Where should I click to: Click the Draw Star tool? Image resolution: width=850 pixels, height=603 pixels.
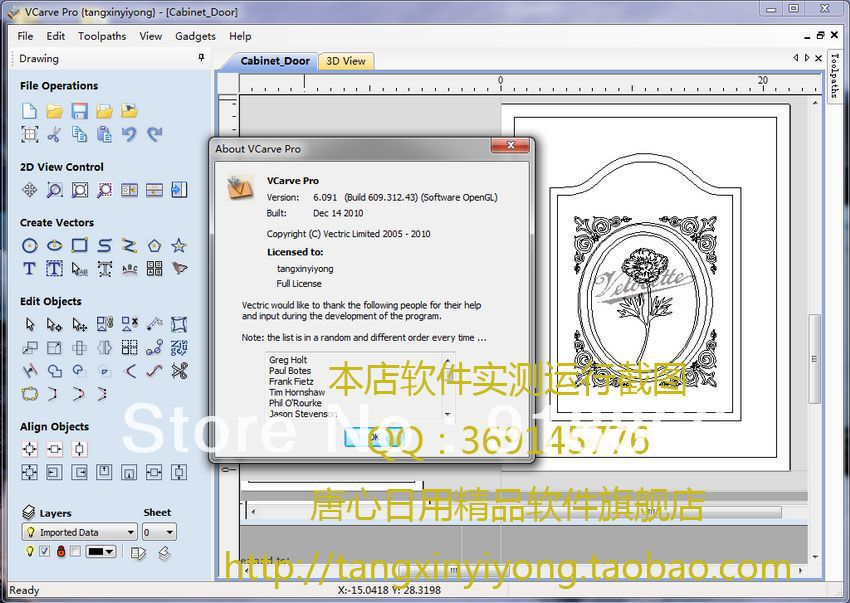click(x=179, y=246)
